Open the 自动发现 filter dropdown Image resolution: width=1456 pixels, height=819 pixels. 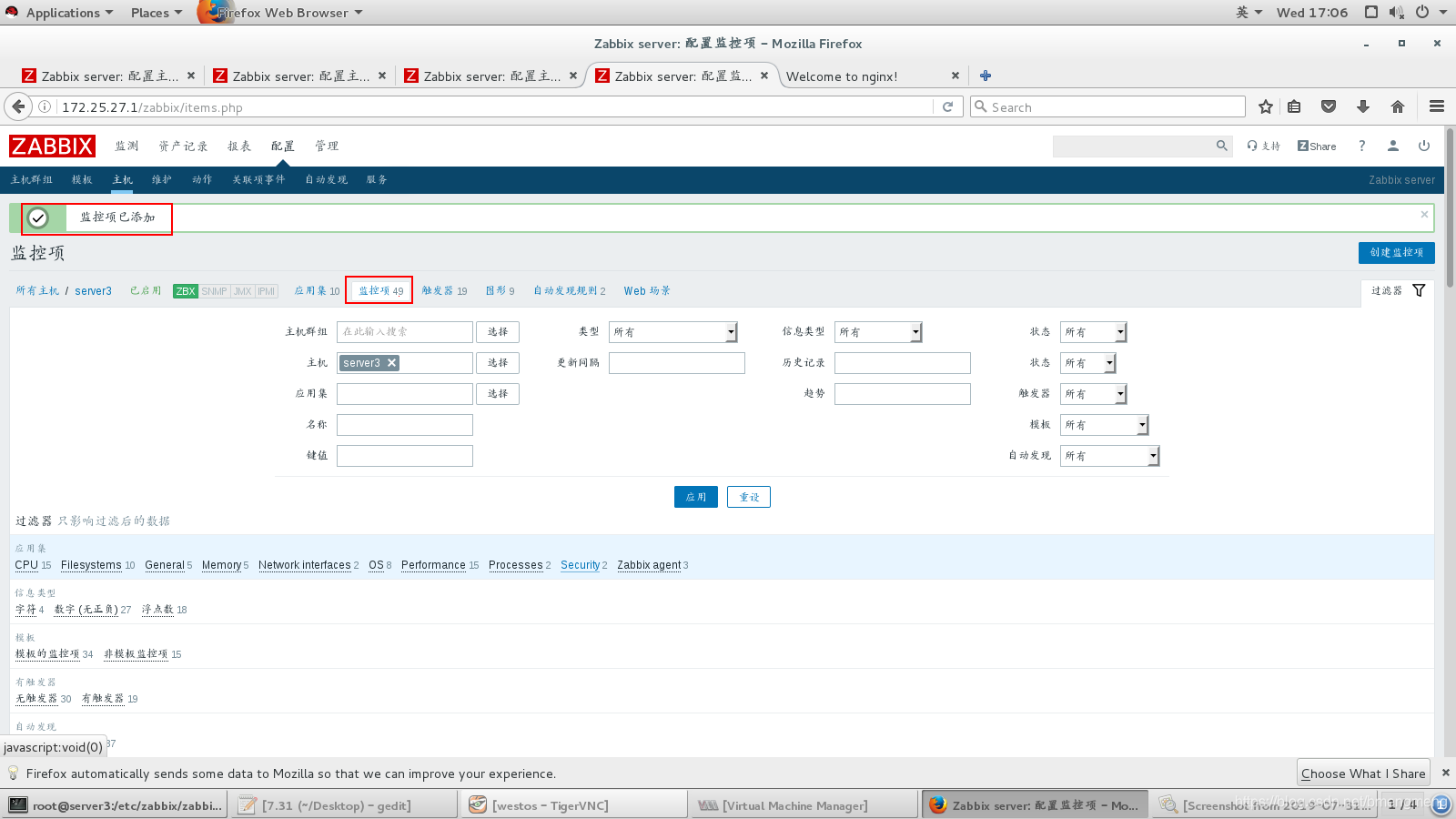[1109, 456]
